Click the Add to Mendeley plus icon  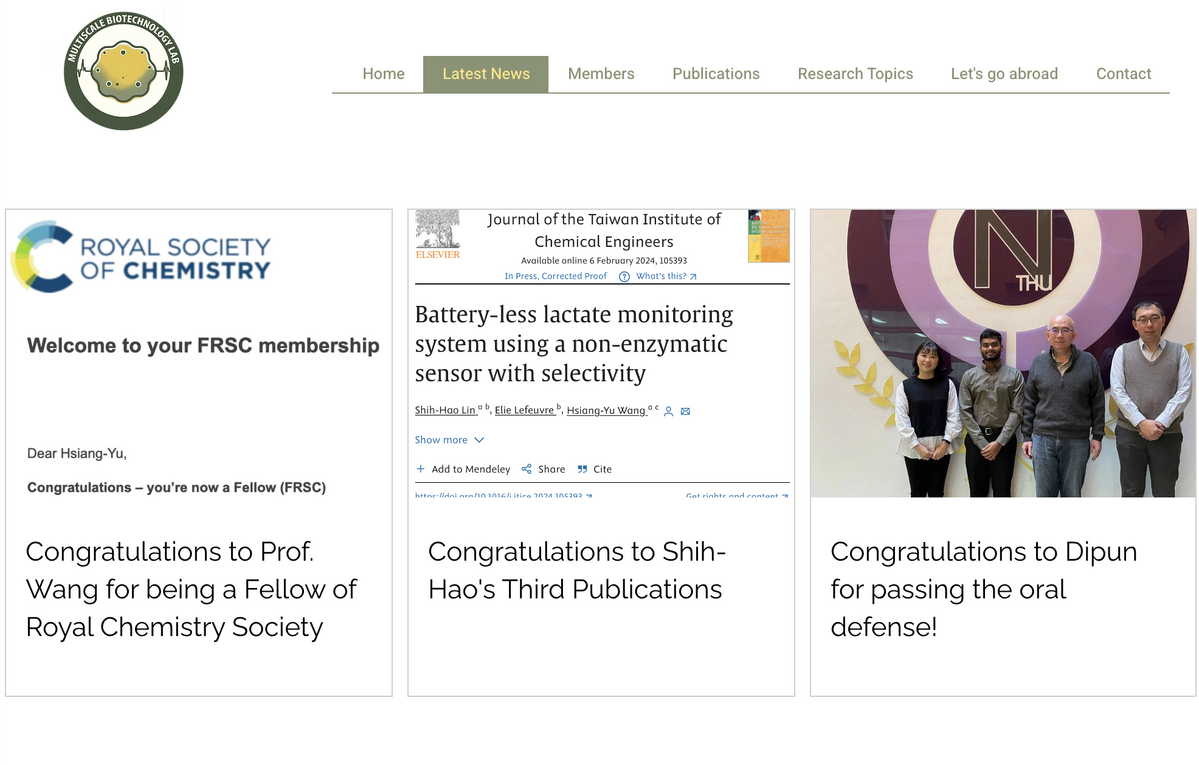click(421, 469)
